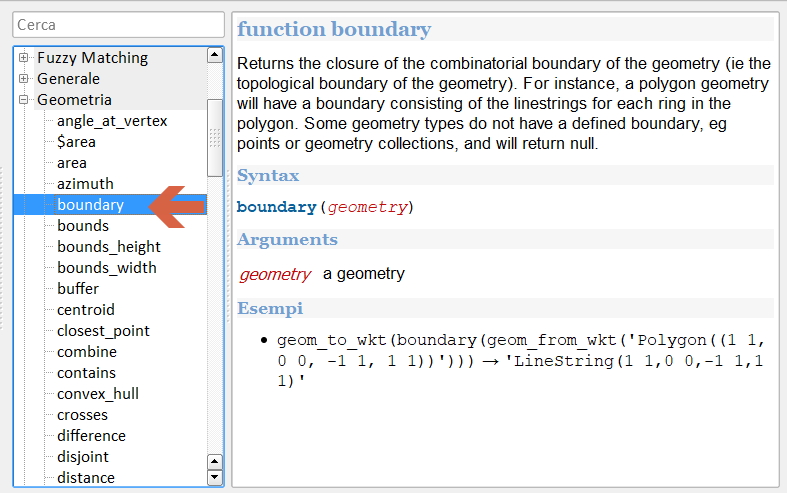Select the Fuzzy Matching category label
Screen dimensions: 787x493
point(92,58)
